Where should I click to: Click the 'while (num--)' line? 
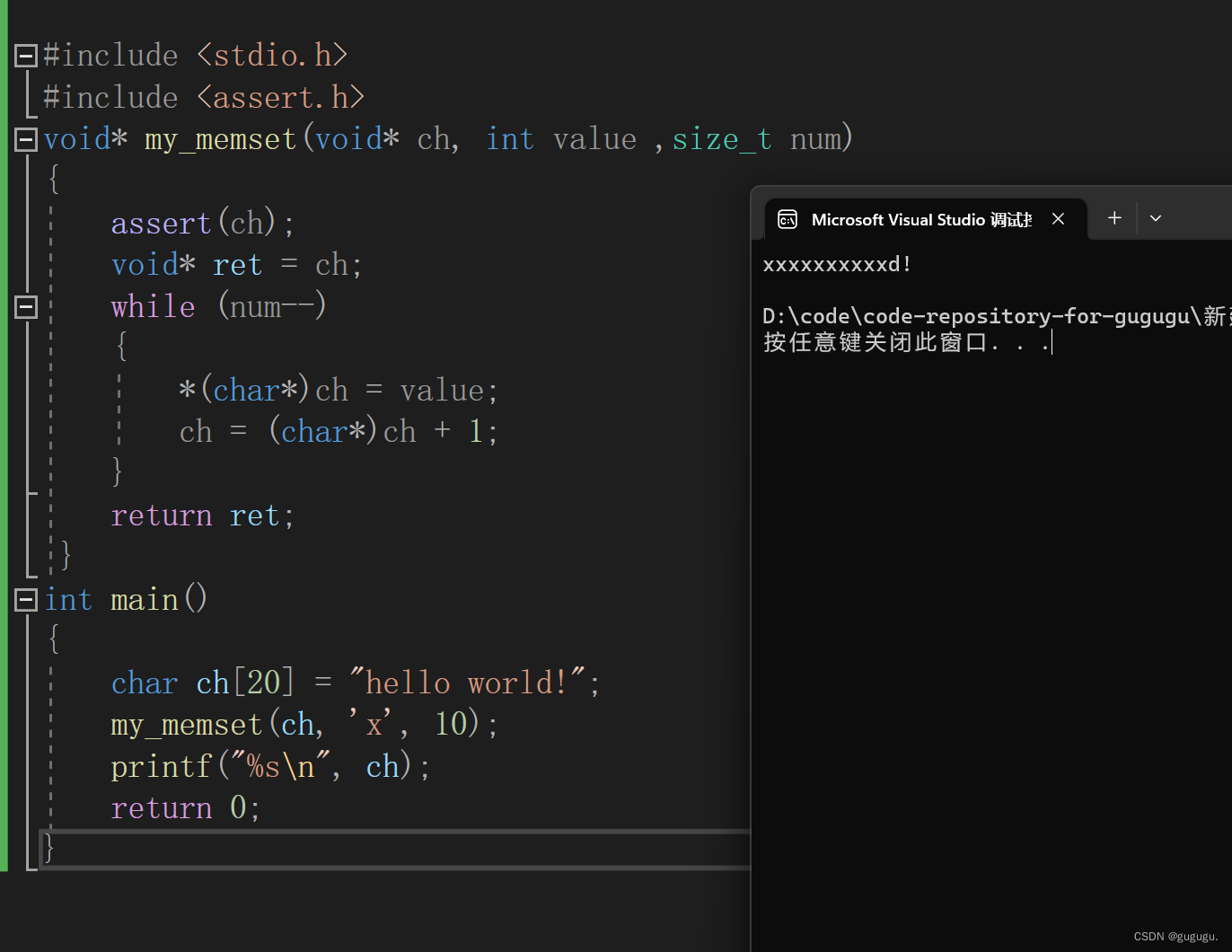click(219, 307)
